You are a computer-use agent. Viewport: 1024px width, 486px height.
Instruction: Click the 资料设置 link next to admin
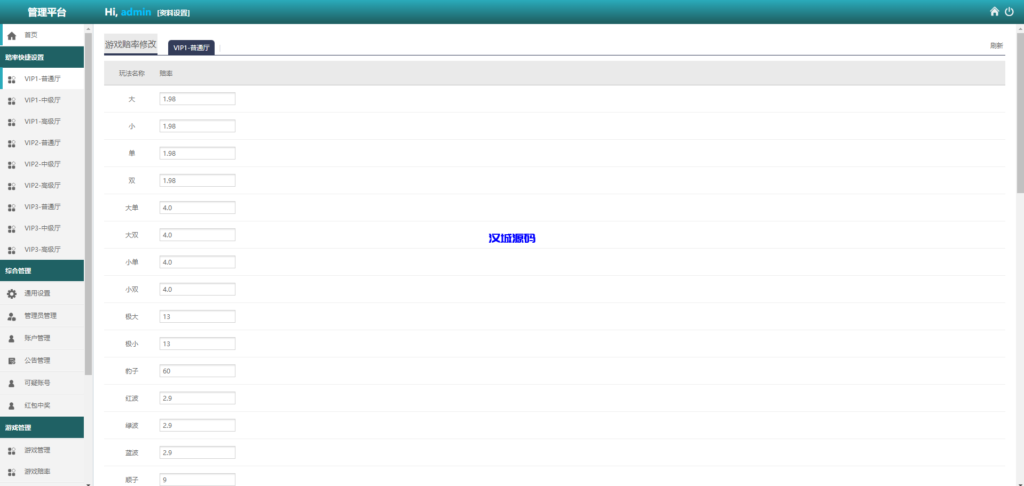tap(173, 13)
